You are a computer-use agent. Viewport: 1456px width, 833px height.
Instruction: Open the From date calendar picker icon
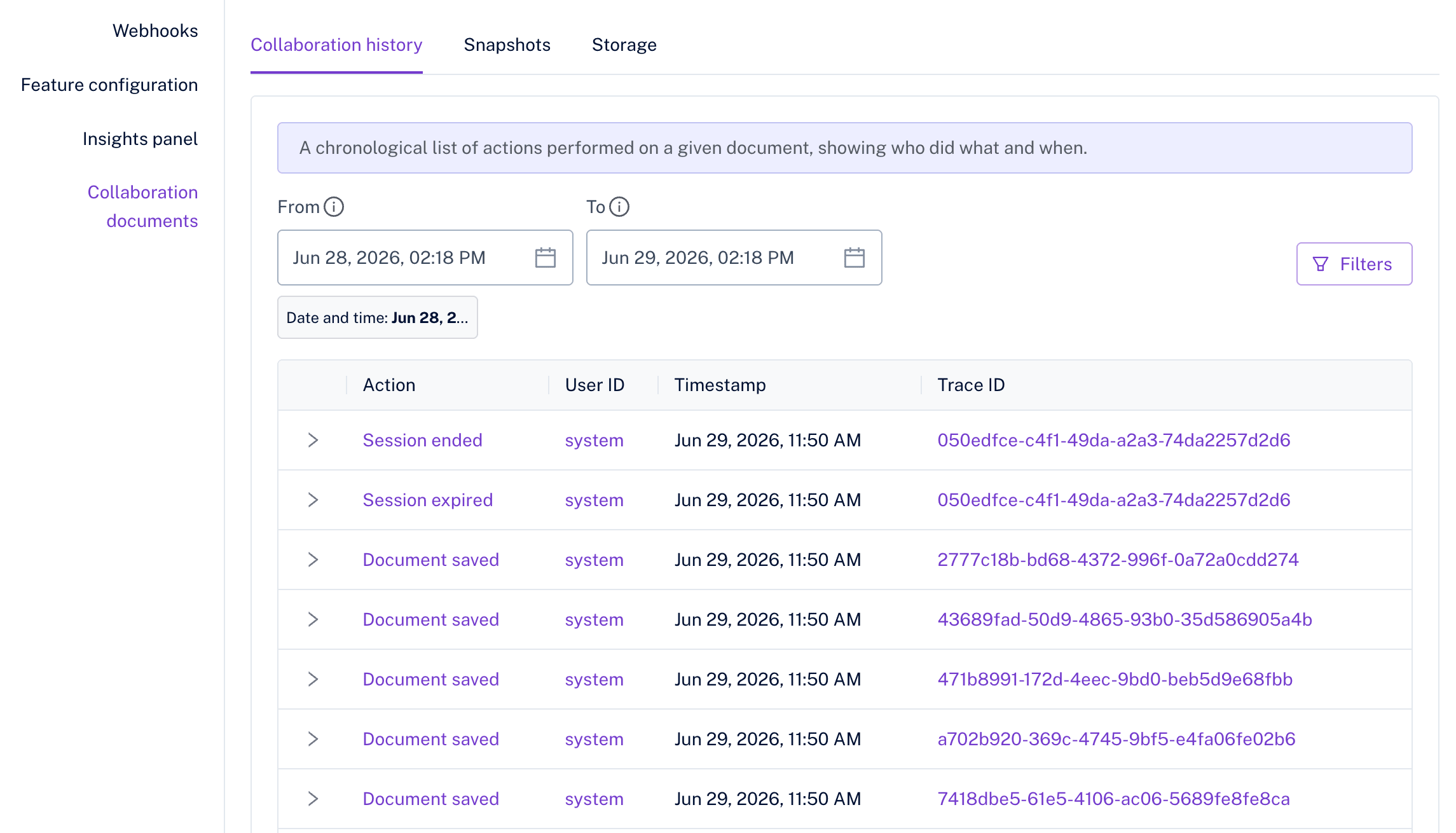click(546, 258)
